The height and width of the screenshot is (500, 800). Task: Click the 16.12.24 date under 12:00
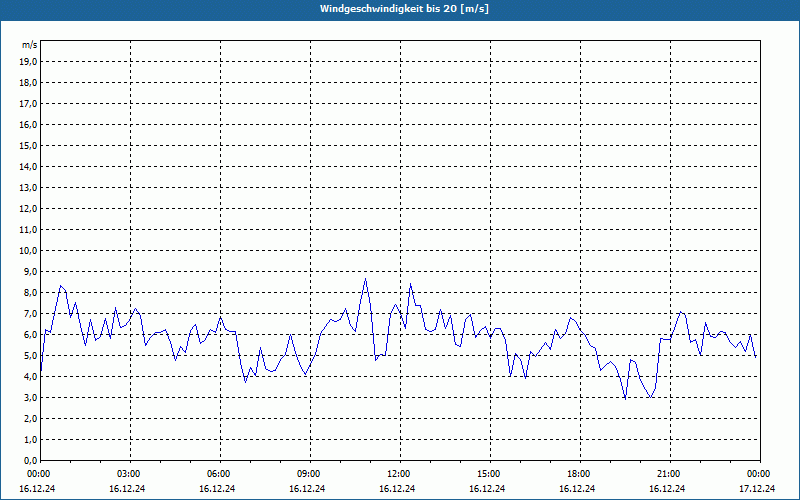point(397,488)
